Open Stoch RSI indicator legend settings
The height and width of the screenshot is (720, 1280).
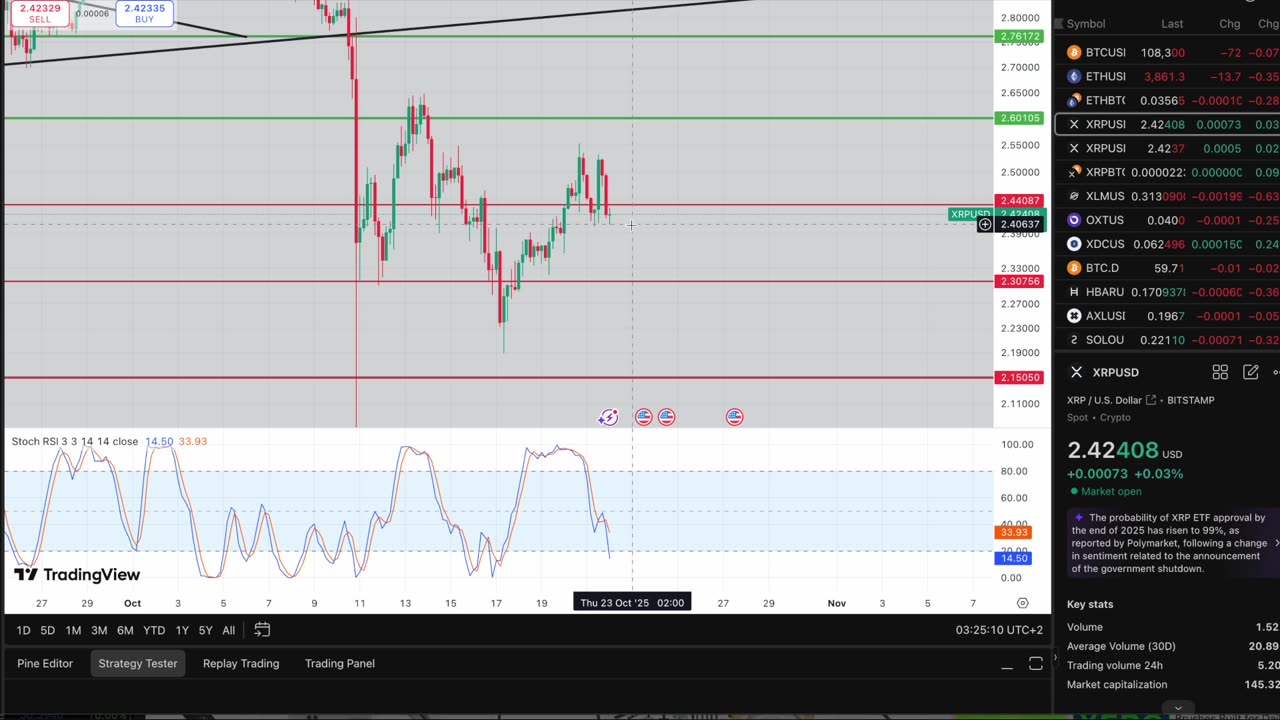[x=75, y=441]
